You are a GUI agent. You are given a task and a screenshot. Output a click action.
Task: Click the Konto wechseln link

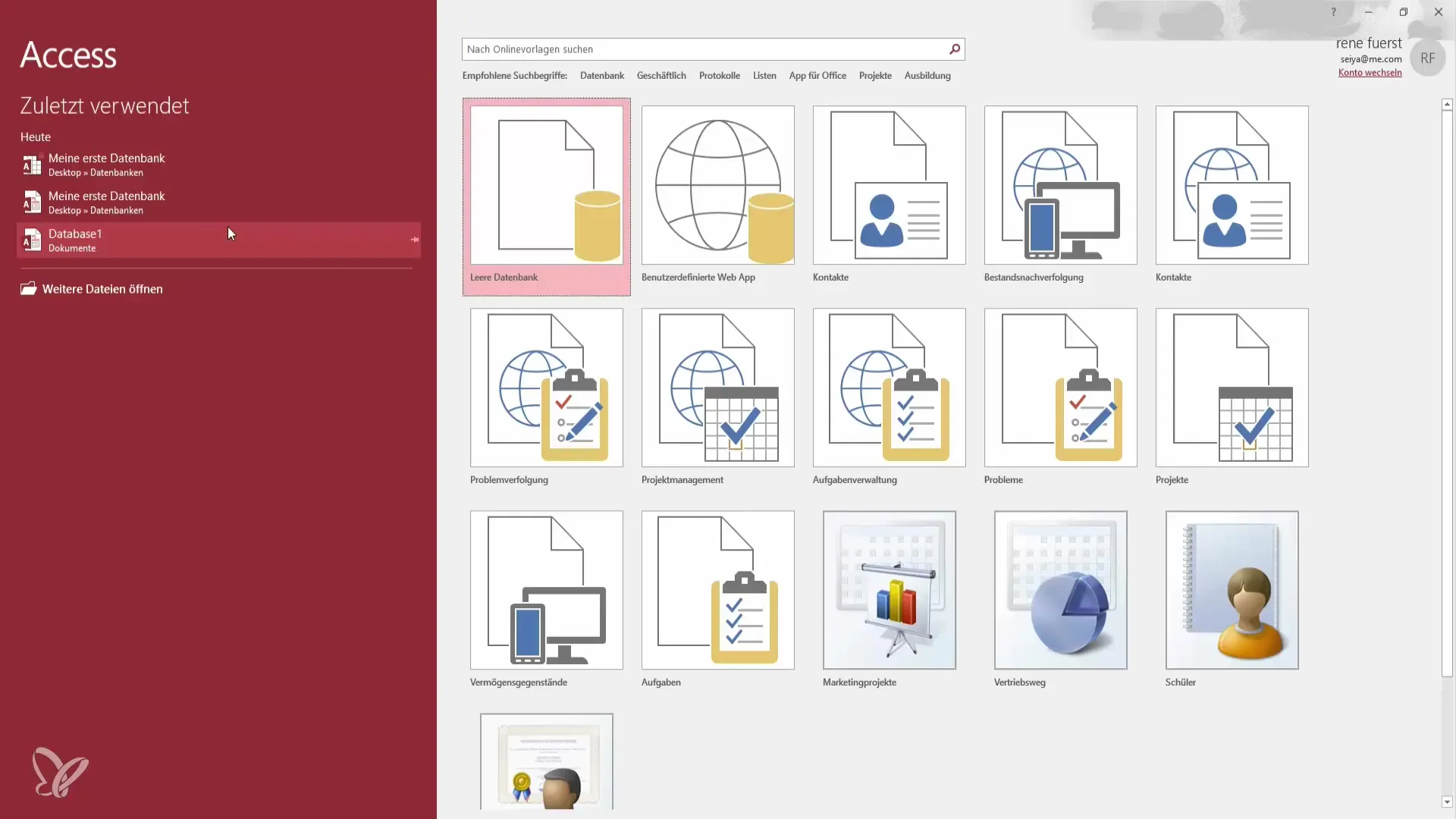tap(1370, 73)
